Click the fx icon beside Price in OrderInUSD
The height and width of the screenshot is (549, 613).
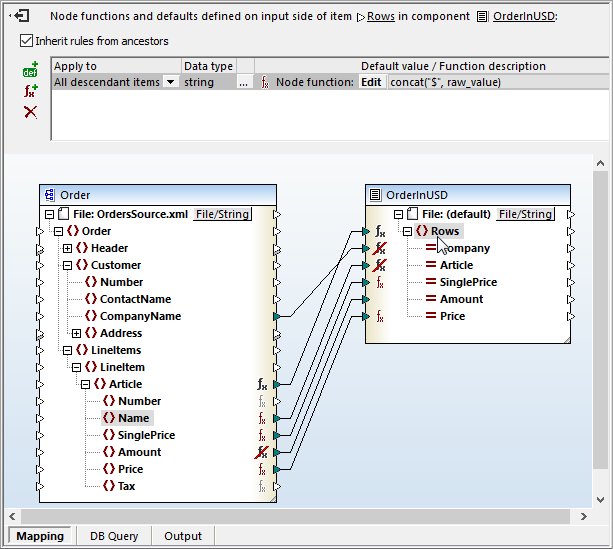[380, 317]
